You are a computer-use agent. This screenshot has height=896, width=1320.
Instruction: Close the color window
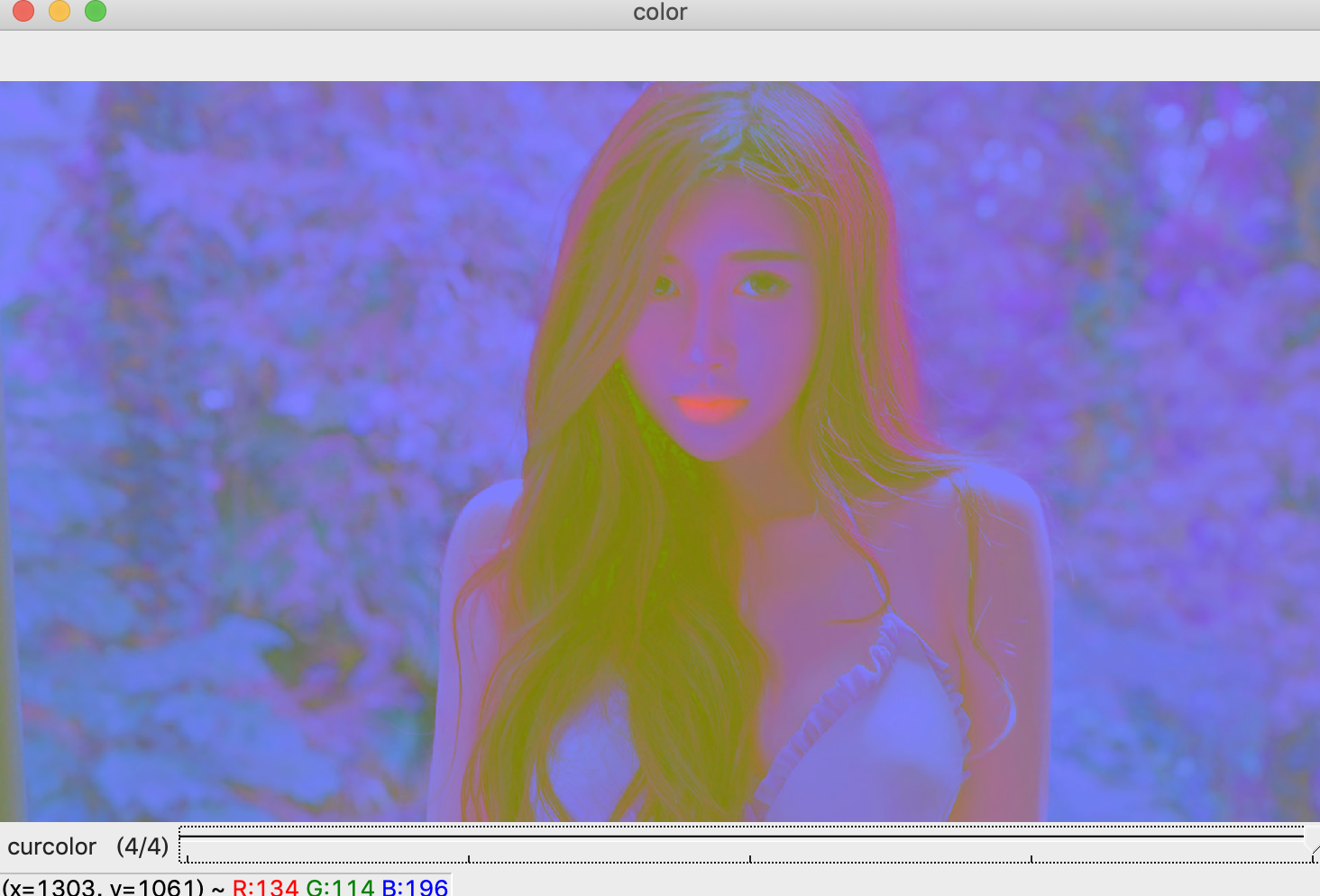[x=23, y=11]
